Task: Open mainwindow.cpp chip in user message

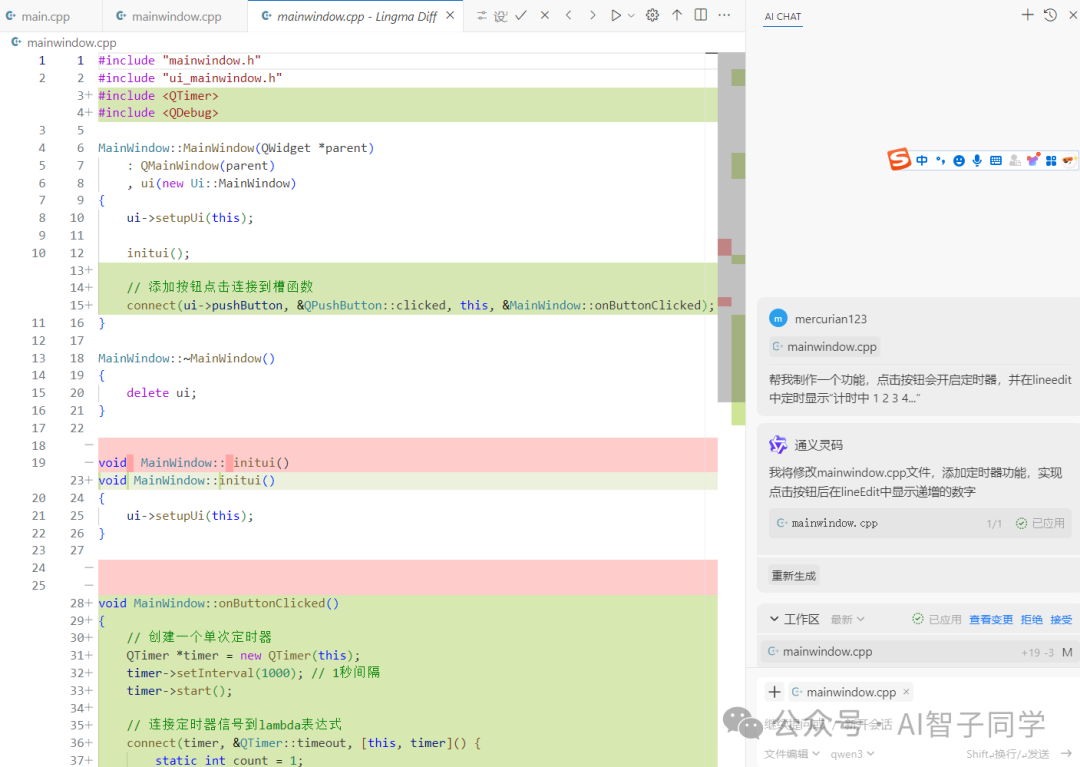Action: pos(824,347)
